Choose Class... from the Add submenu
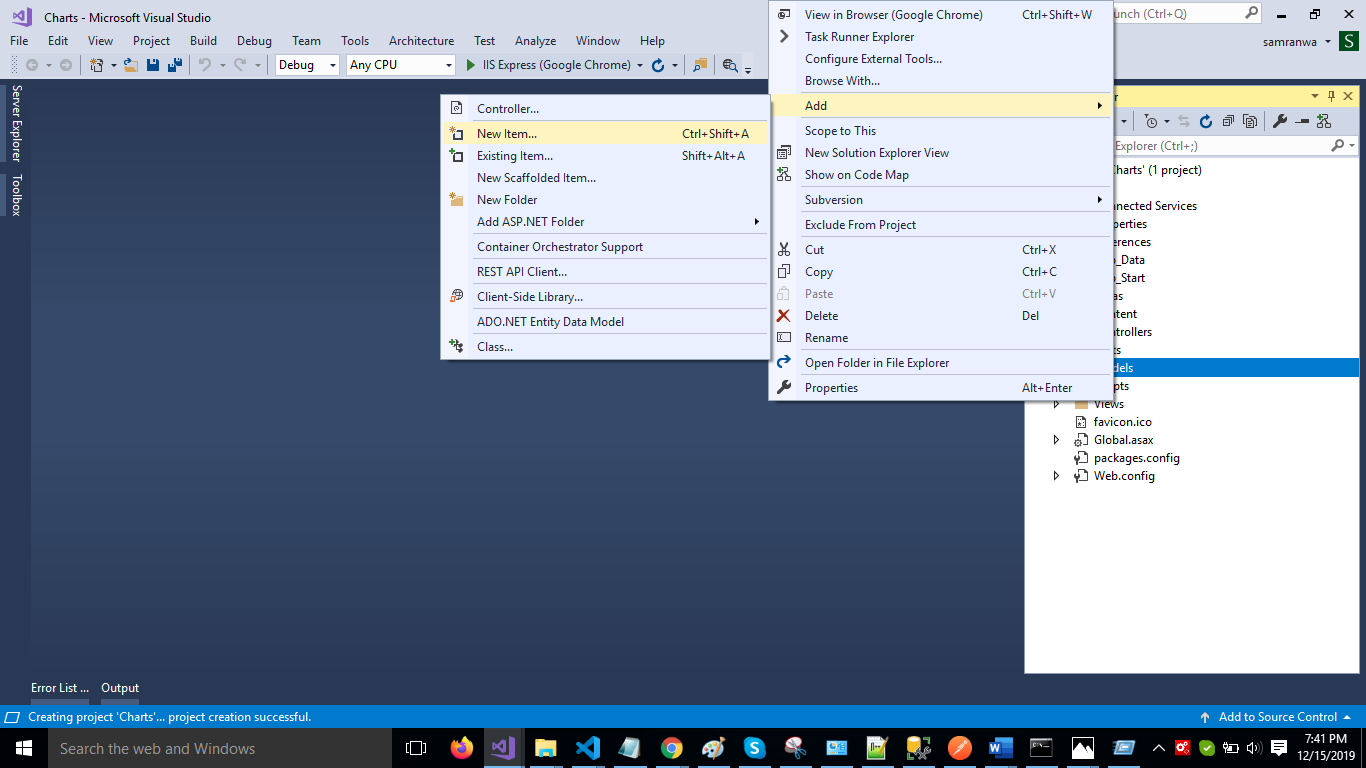The width and height of the screenshot is (1366, 768). [x=495, y=347]
